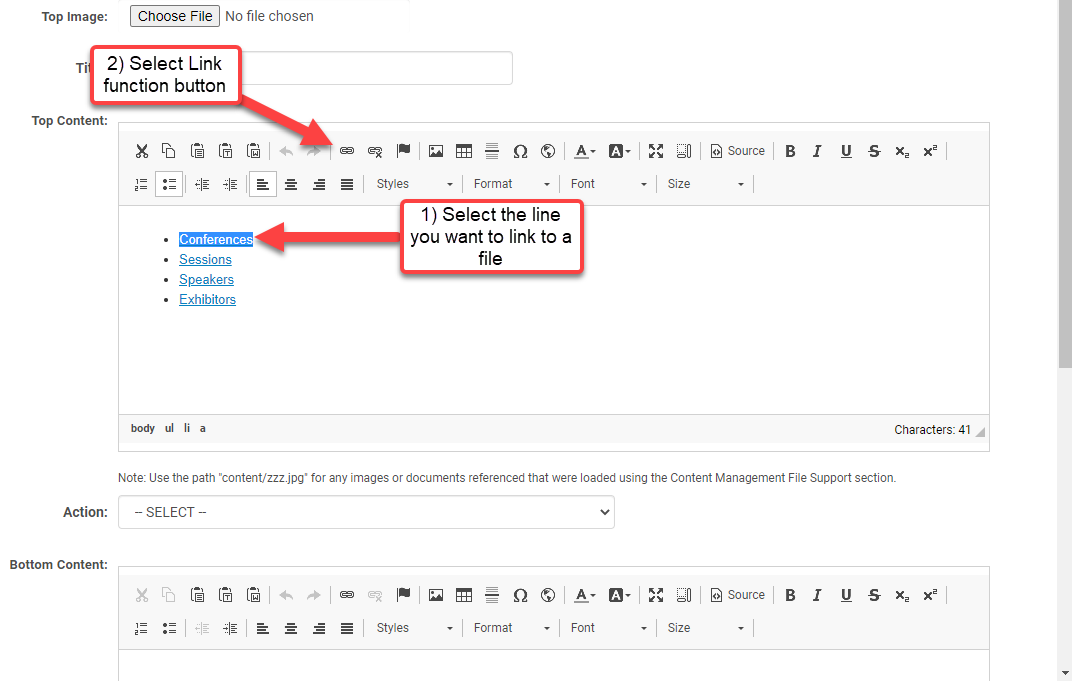Insert a table in Top Content editor
Viewport: 1072px width, 681px height.
click(x=464, y=151)
